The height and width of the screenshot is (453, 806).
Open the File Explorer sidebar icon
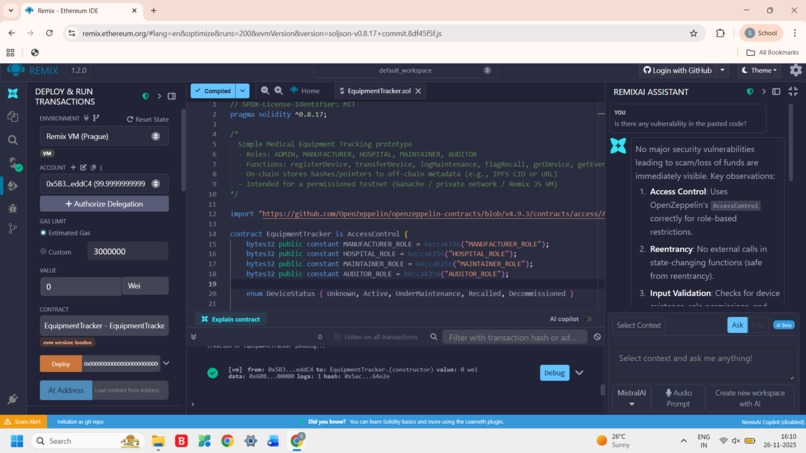point(13,117)
